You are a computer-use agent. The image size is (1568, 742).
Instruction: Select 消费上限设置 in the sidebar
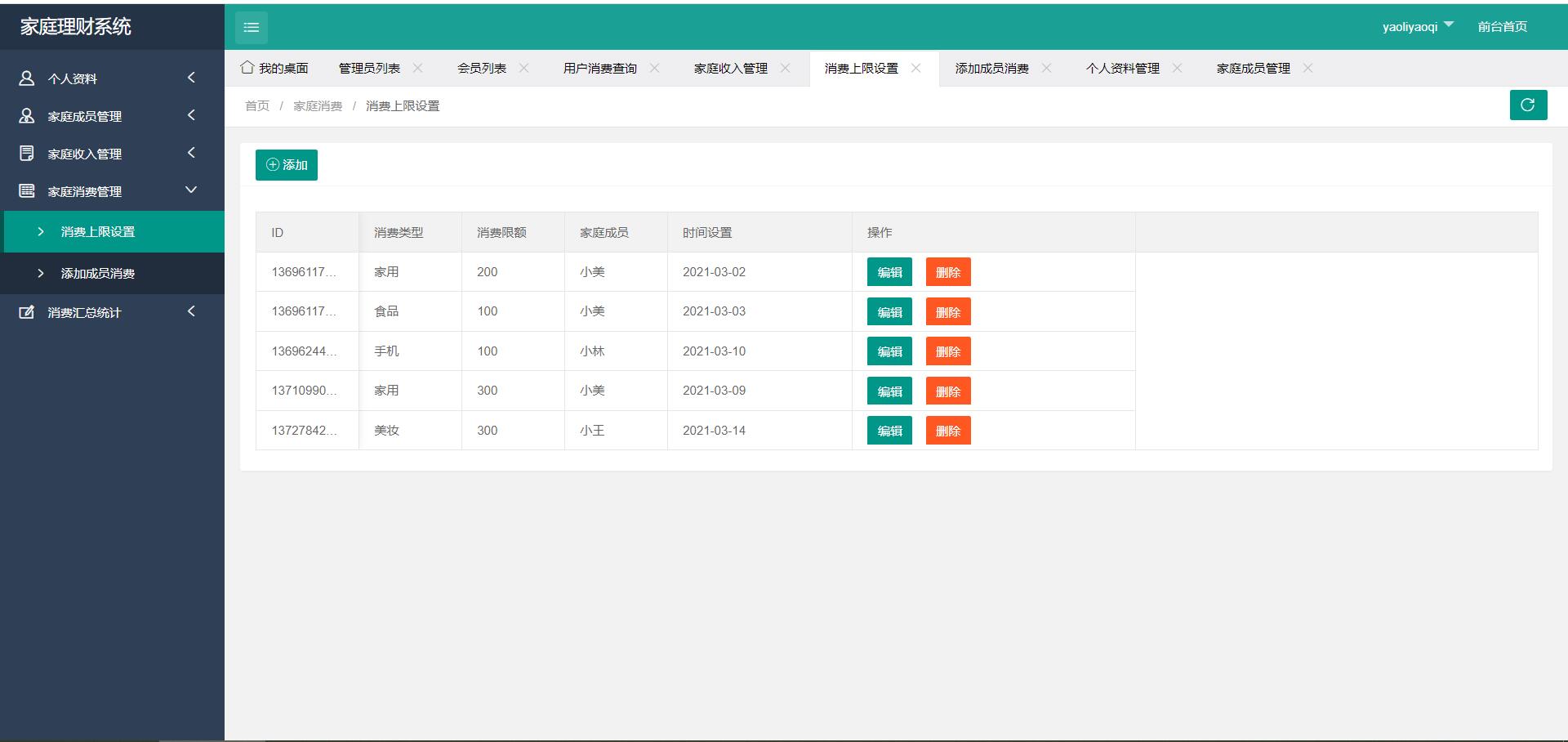tap(113, 232)
